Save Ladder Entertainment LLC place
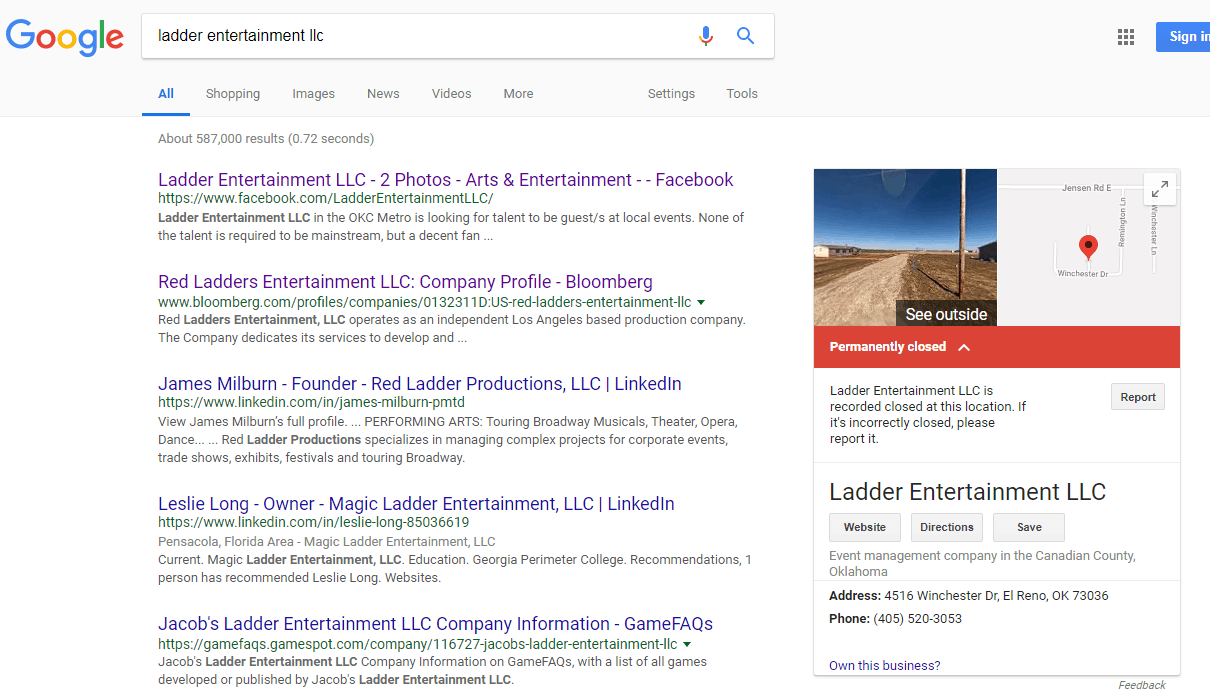This screenshot has width=1210, height=698. pyautogui.click(x=1029, y=527)
